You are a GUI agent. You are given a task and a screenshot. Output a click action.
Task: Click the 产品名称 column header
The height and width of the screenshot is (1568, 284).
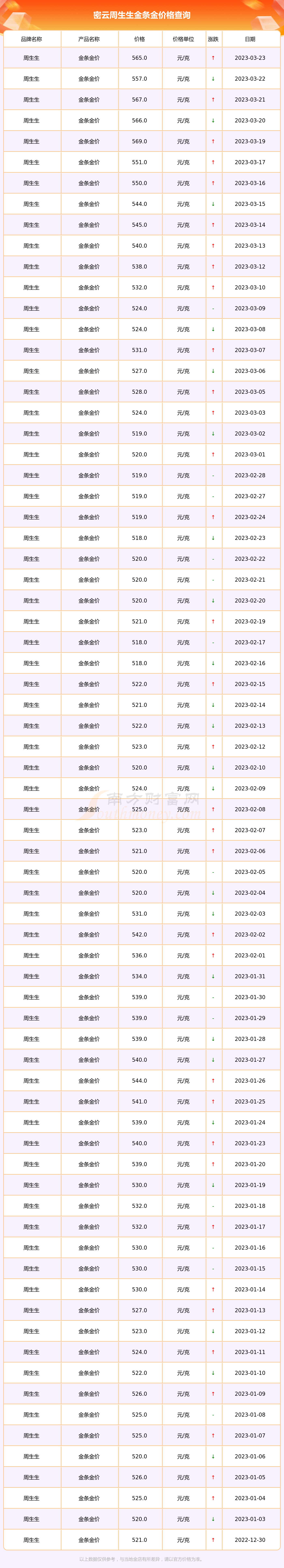coord(89,39)
